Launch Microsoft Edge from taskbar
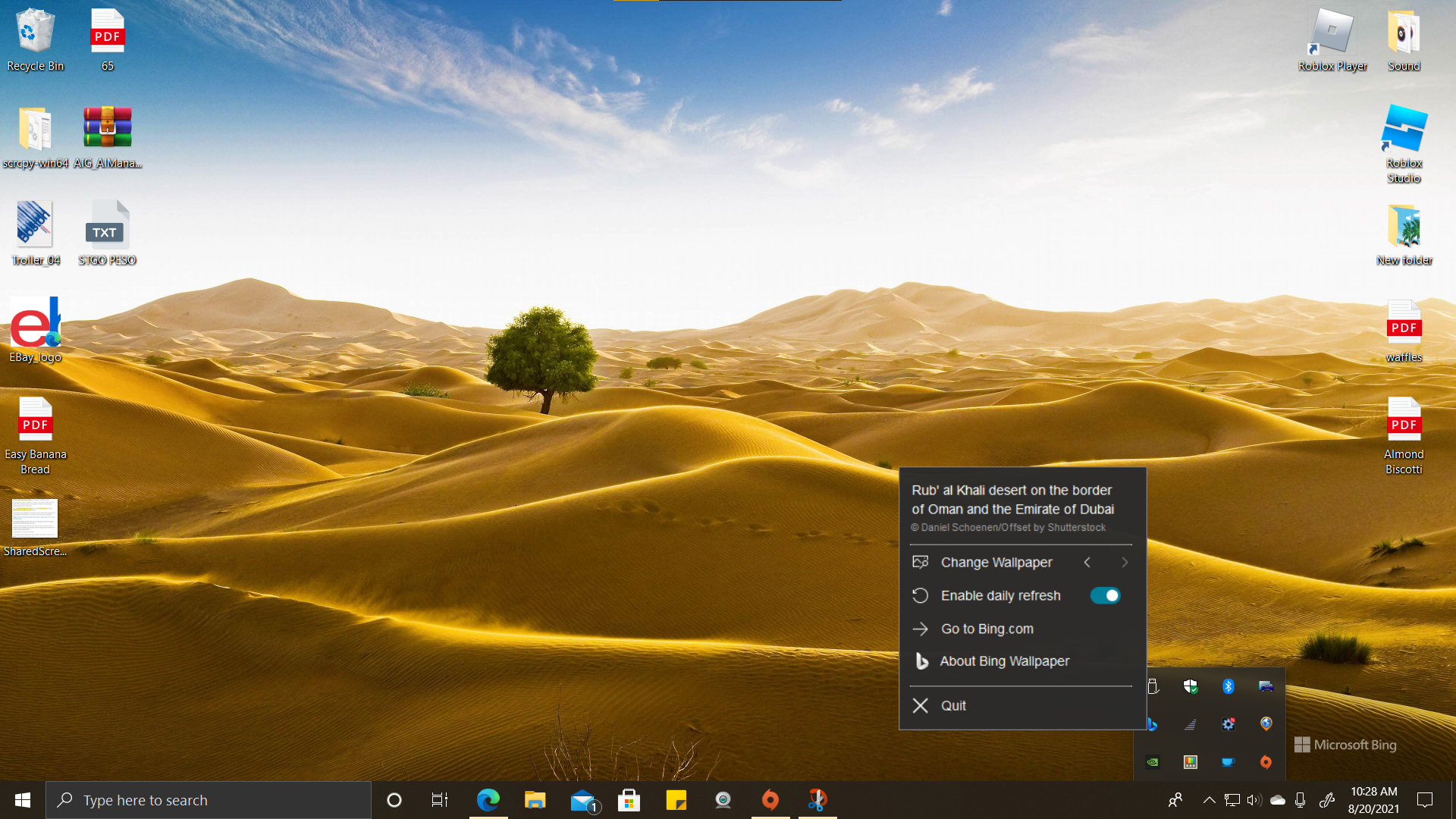Viewport: 1456px width, 819px height. point(488,800)
